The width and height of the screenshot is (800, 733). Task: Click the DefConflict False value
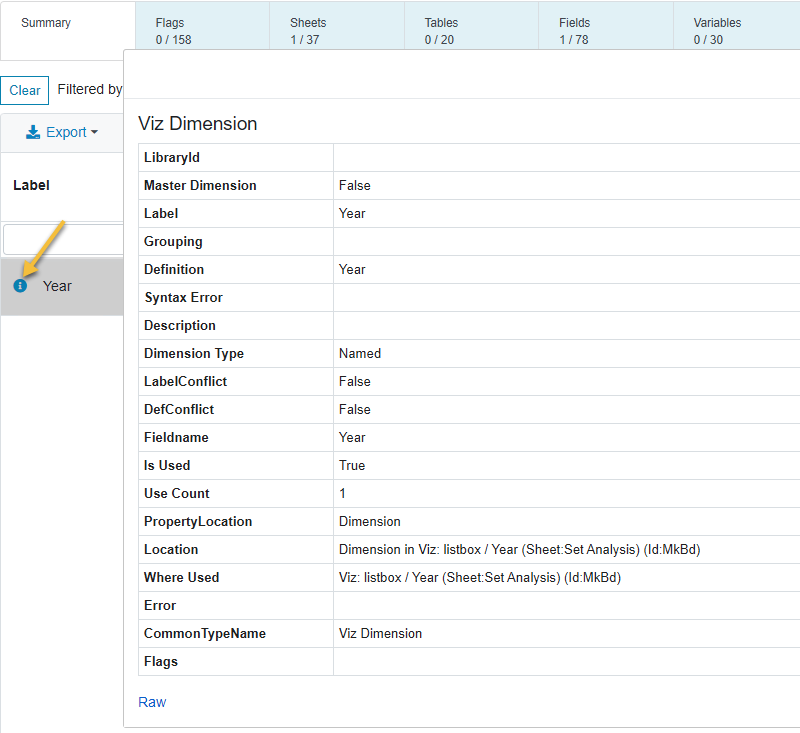coord(355,409)
